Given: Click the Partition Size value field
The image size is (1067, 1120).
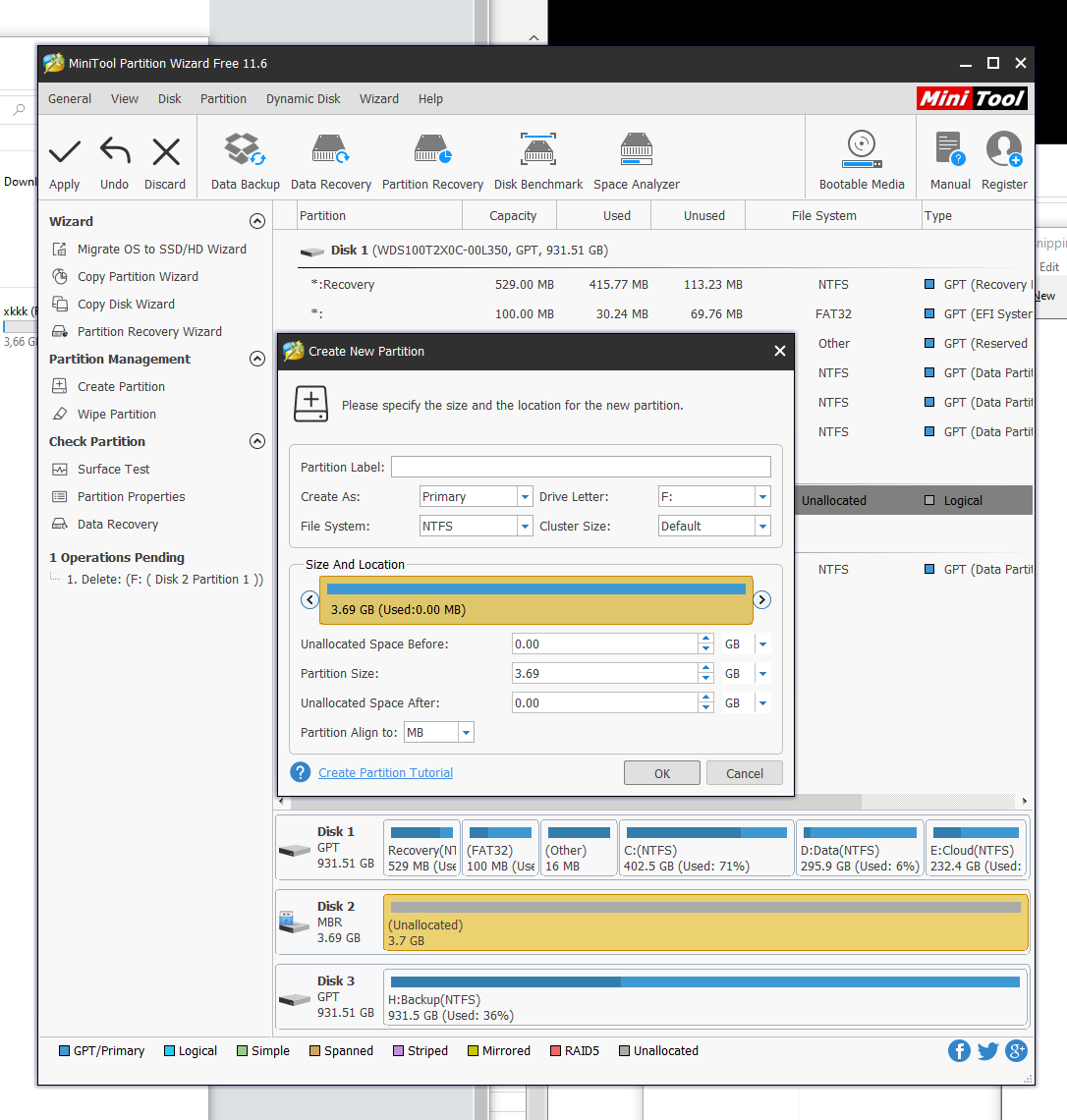Looking at the screenshot, I should pos(604,674).
